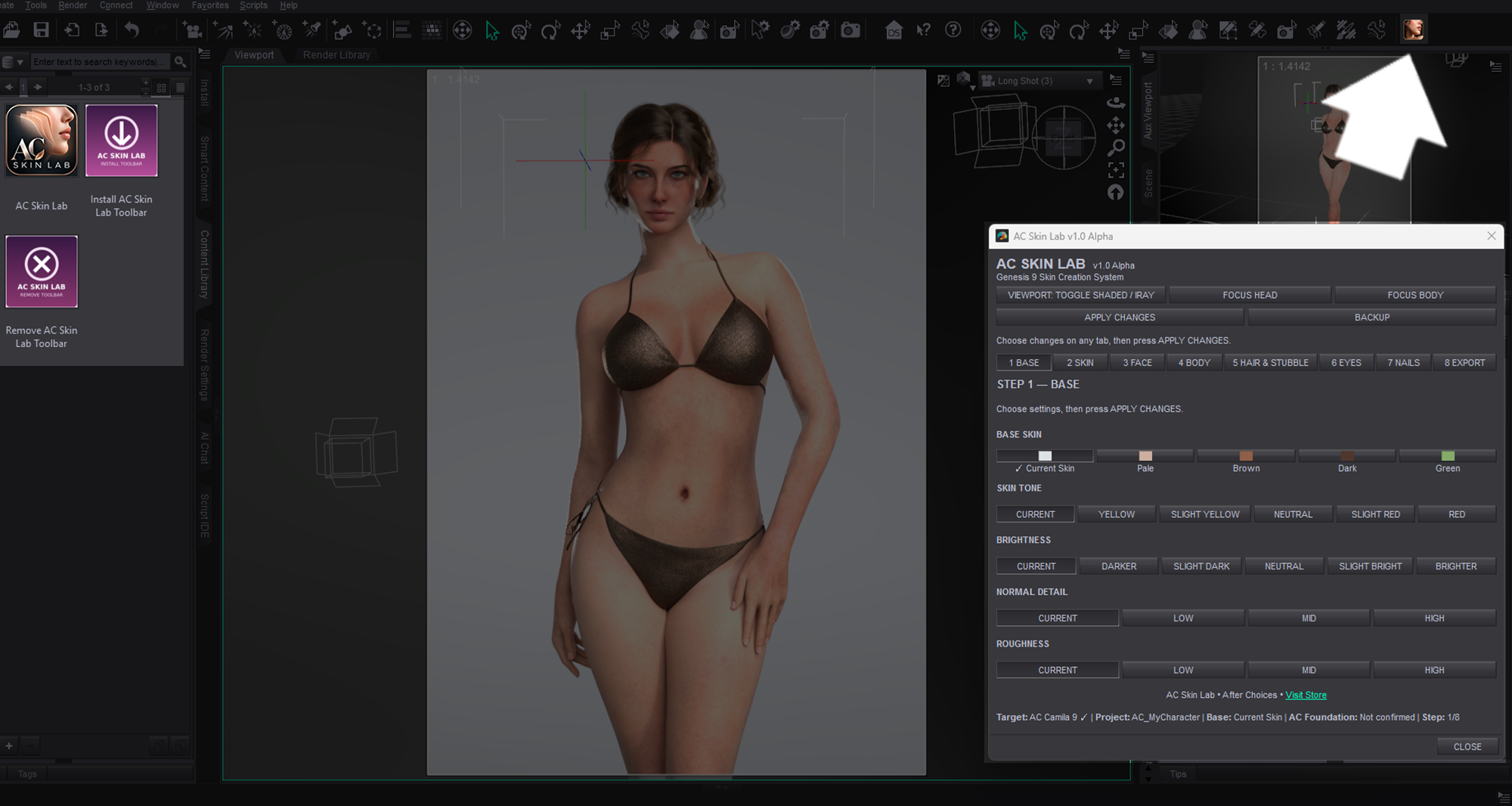Open the left content pane options menu
This screenshot has width=1512, height=806.
coord(204,54)
